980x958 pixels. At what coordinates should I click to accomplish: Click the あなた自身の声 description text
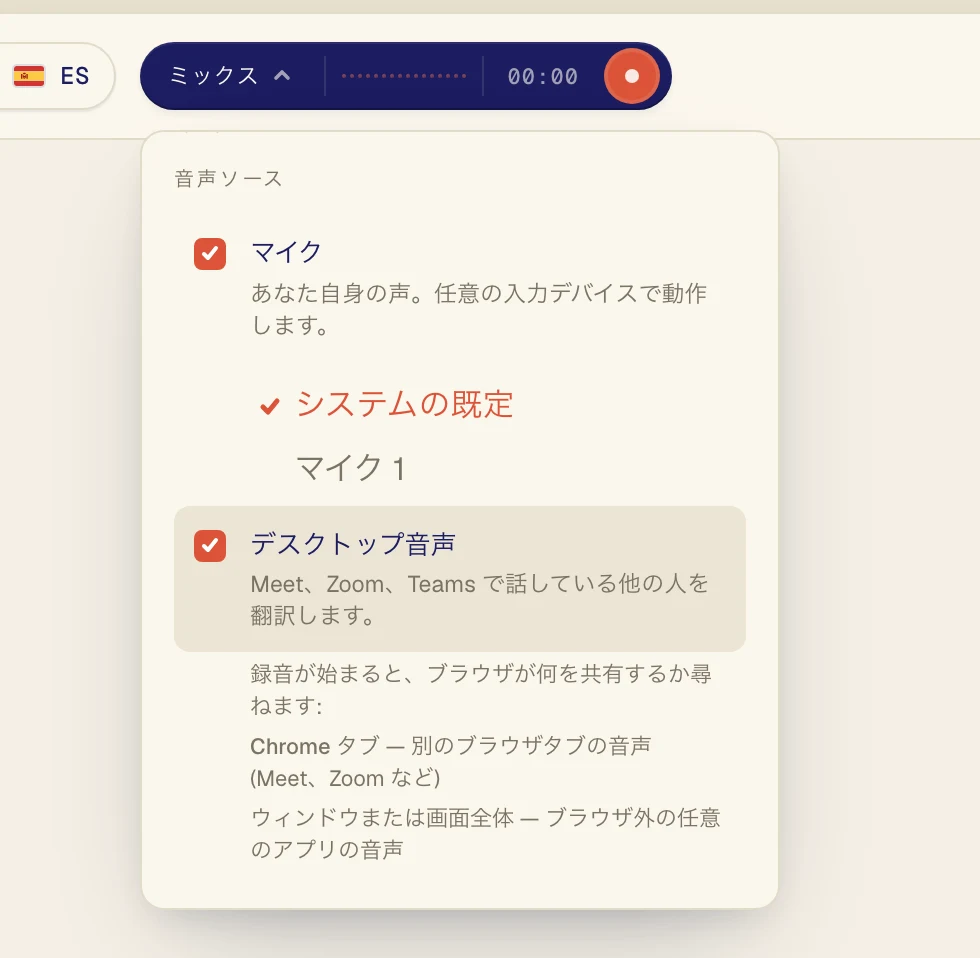click(479, 309)
